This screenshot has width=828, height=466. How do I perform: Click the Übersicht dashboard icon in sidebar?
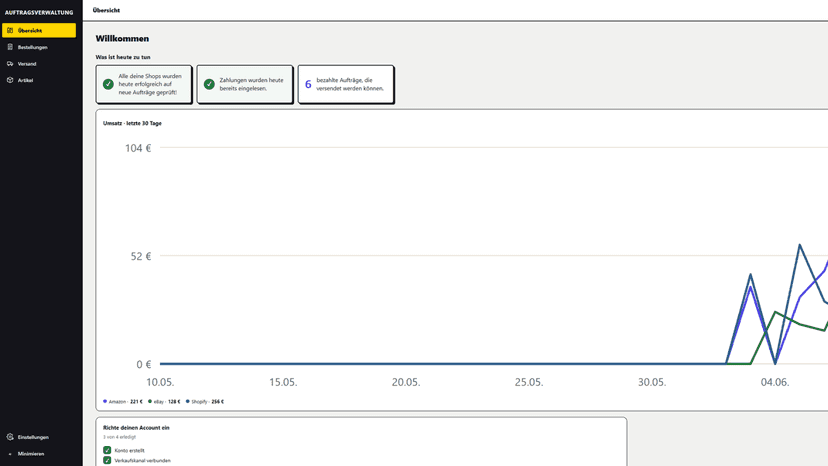(10, 31)
